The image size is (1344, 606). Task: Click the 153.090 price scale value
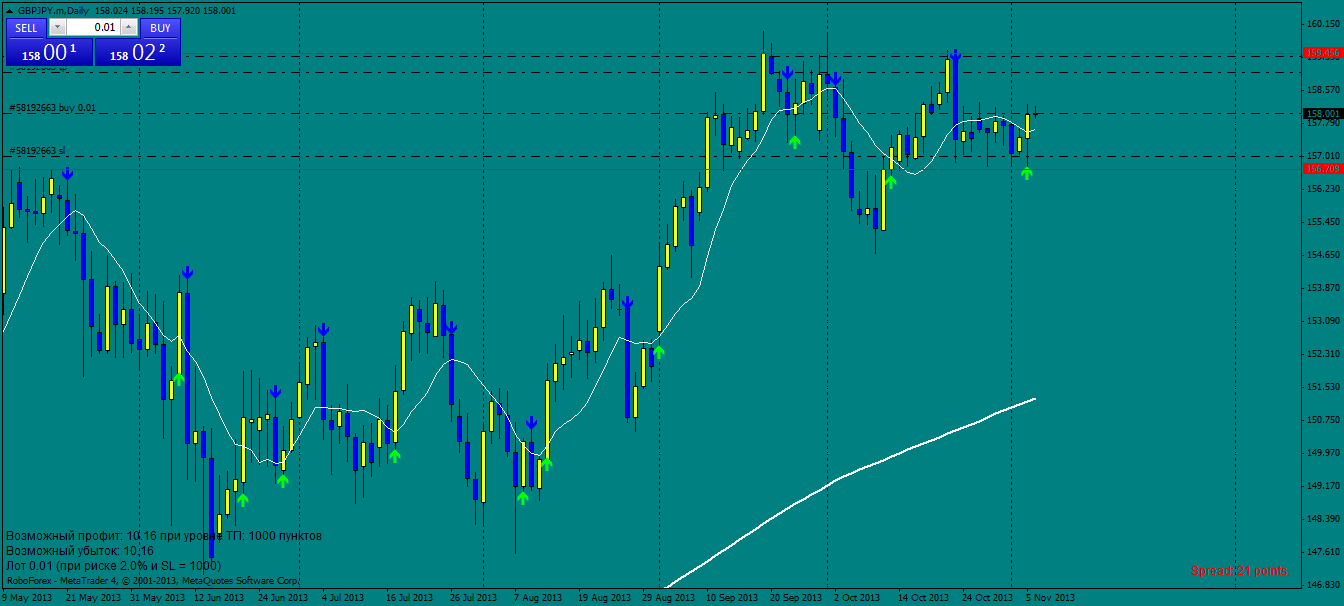click(x=1322, y=321)
